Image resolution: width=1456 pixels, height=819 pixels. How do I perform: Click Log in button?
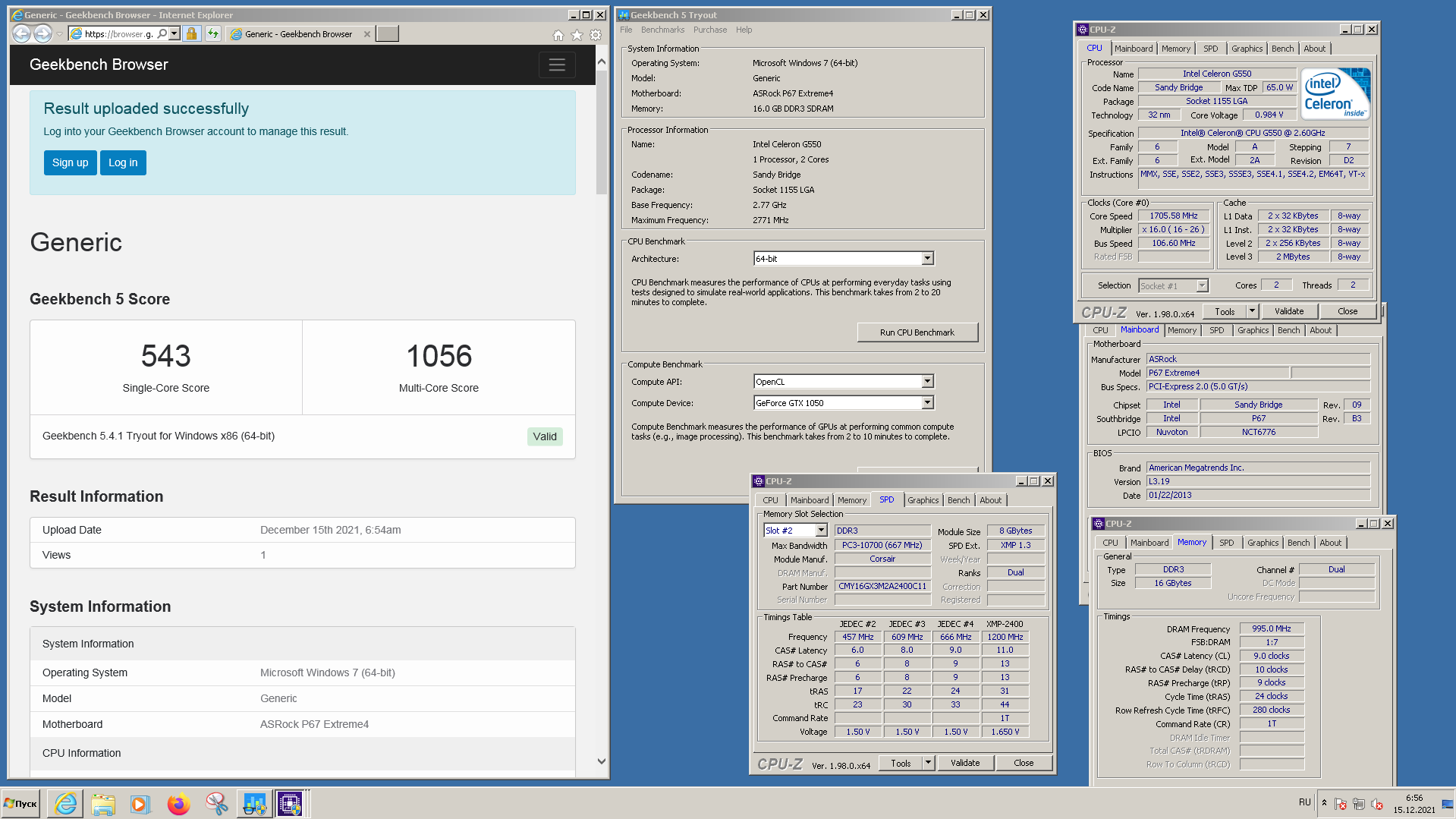pos(123,162)
